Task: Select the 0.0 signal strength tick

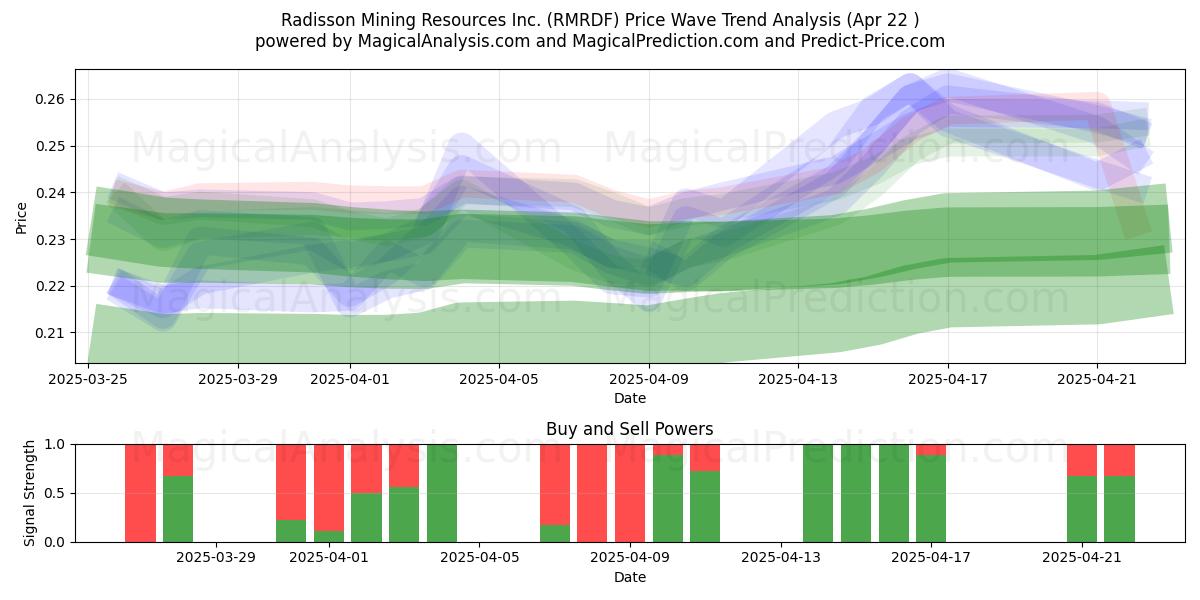Action: pos(55,542)
